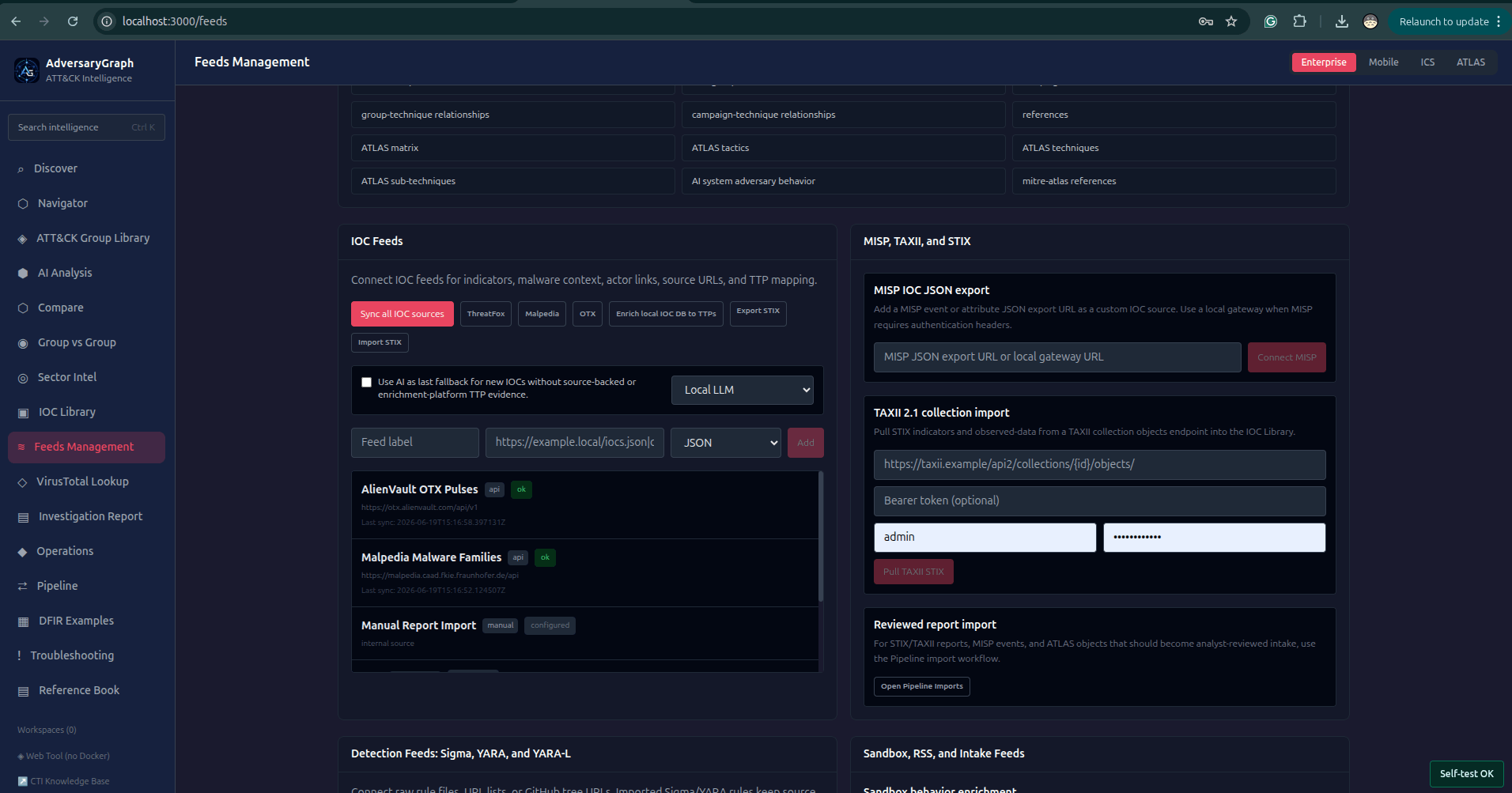Focus the IOC feed URL input
This screenshot has height=793, width=1512.
(575, 443)
